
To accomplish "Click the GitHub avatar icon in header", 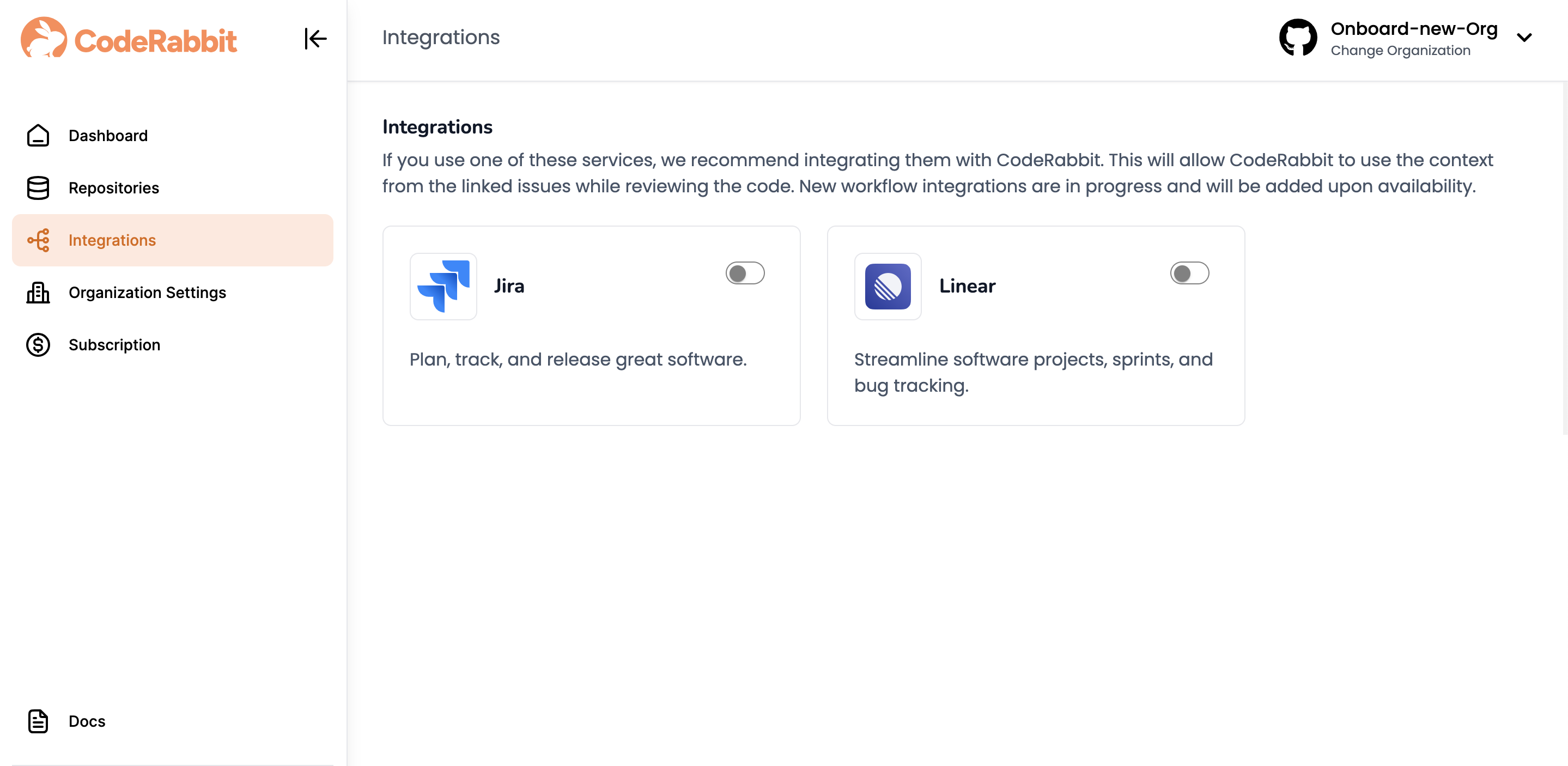I will coord(1298,38).
